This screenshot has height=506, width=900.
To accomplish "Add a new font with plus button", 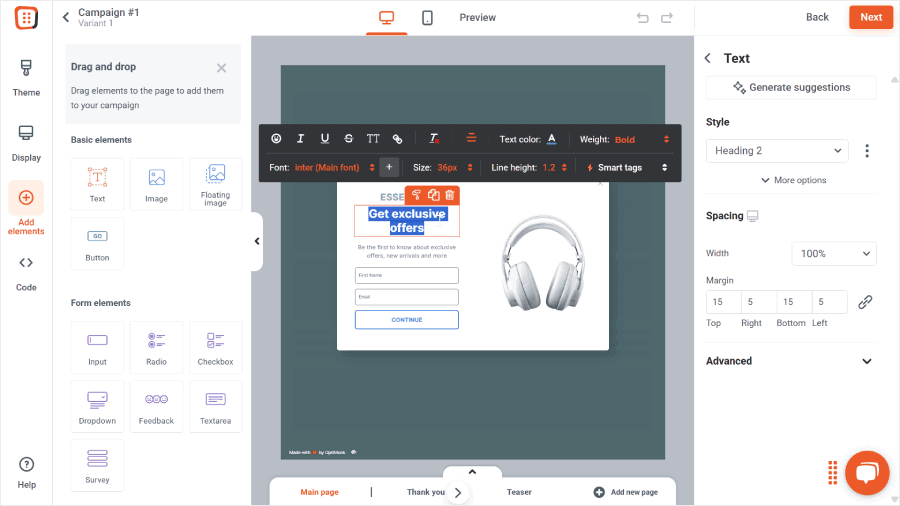I will (x=389, y=167).
